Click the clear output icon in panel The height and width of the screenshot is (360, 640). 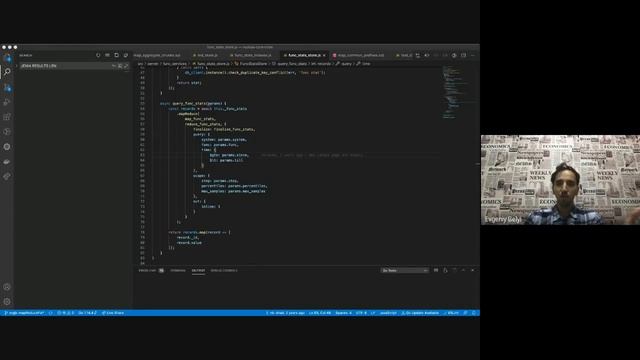point(436,270)
